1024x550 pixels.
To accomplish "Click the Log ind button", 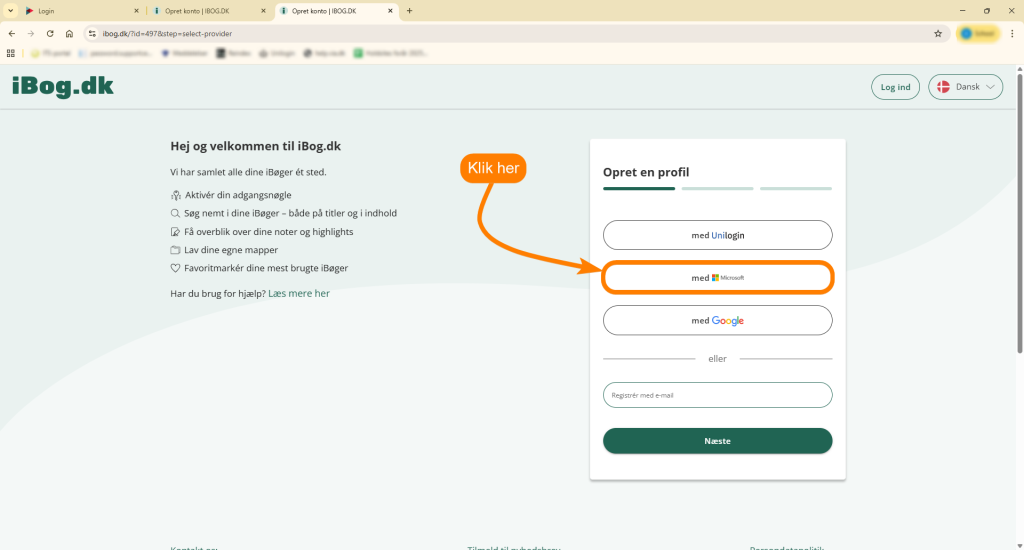I will pyautogui.click(x=895, y=87).
